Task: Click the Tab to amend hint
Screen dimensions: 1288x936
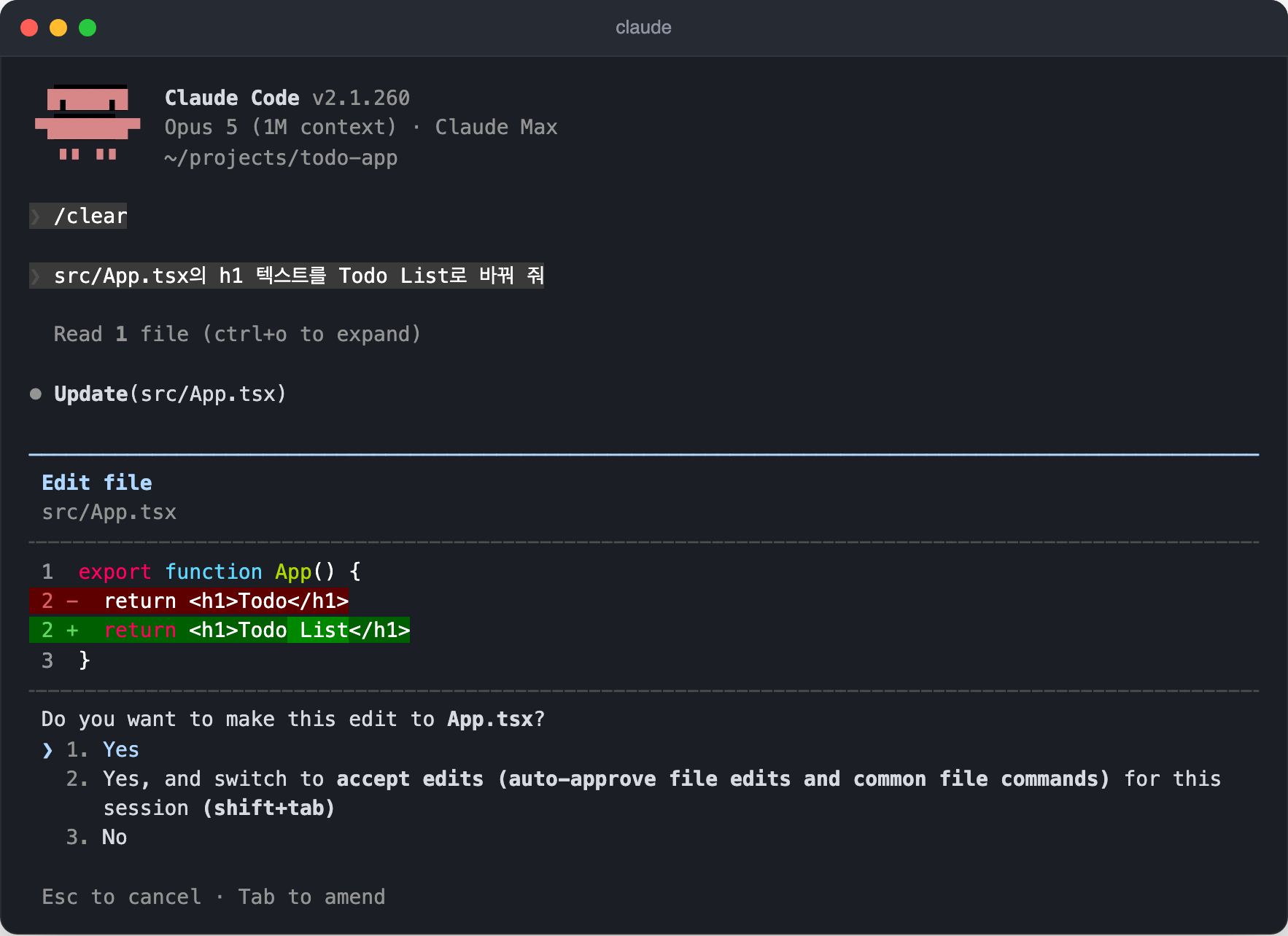Action: 311,897
